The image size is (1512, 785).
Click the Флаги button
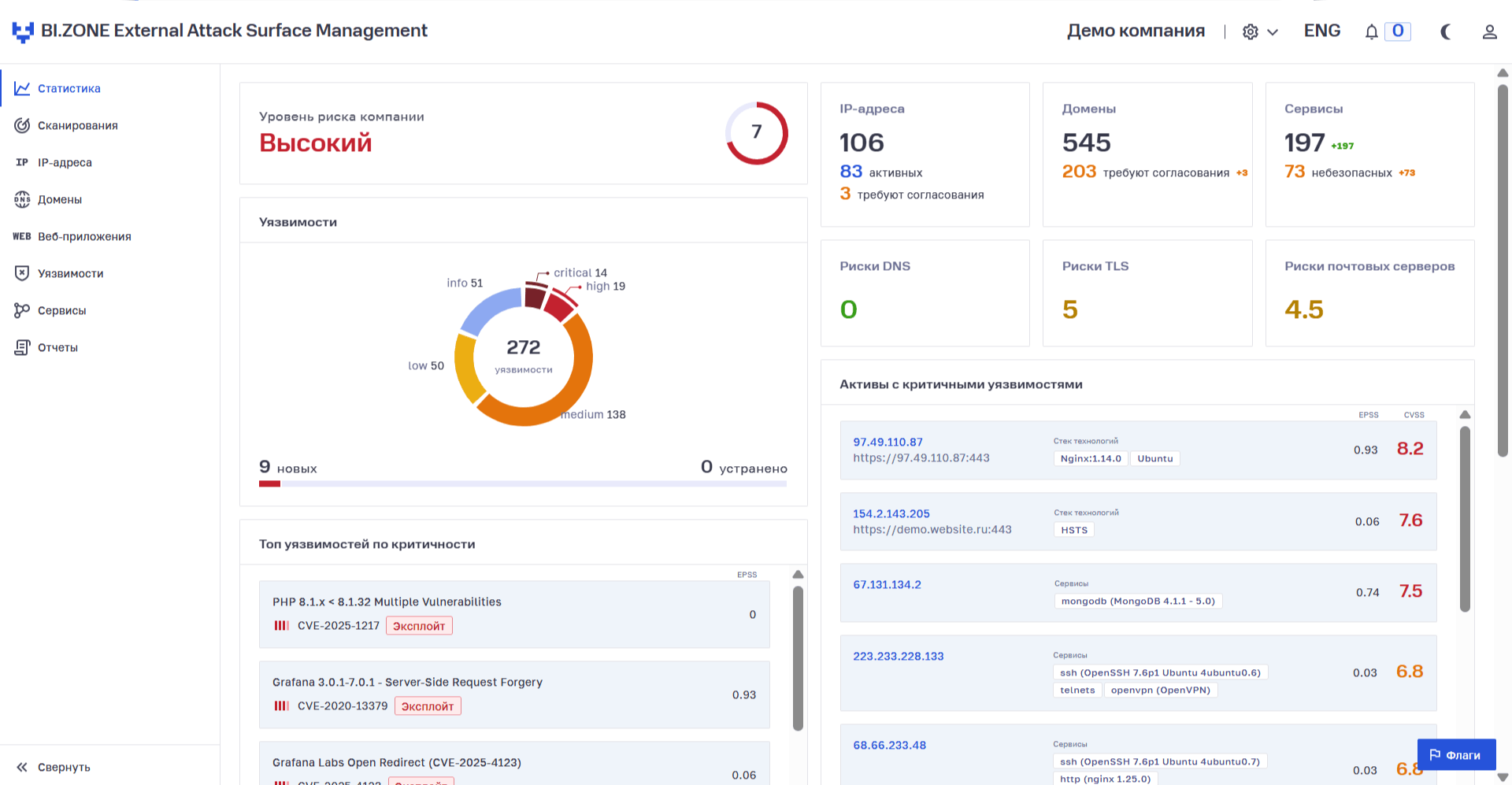(1456, 754)
